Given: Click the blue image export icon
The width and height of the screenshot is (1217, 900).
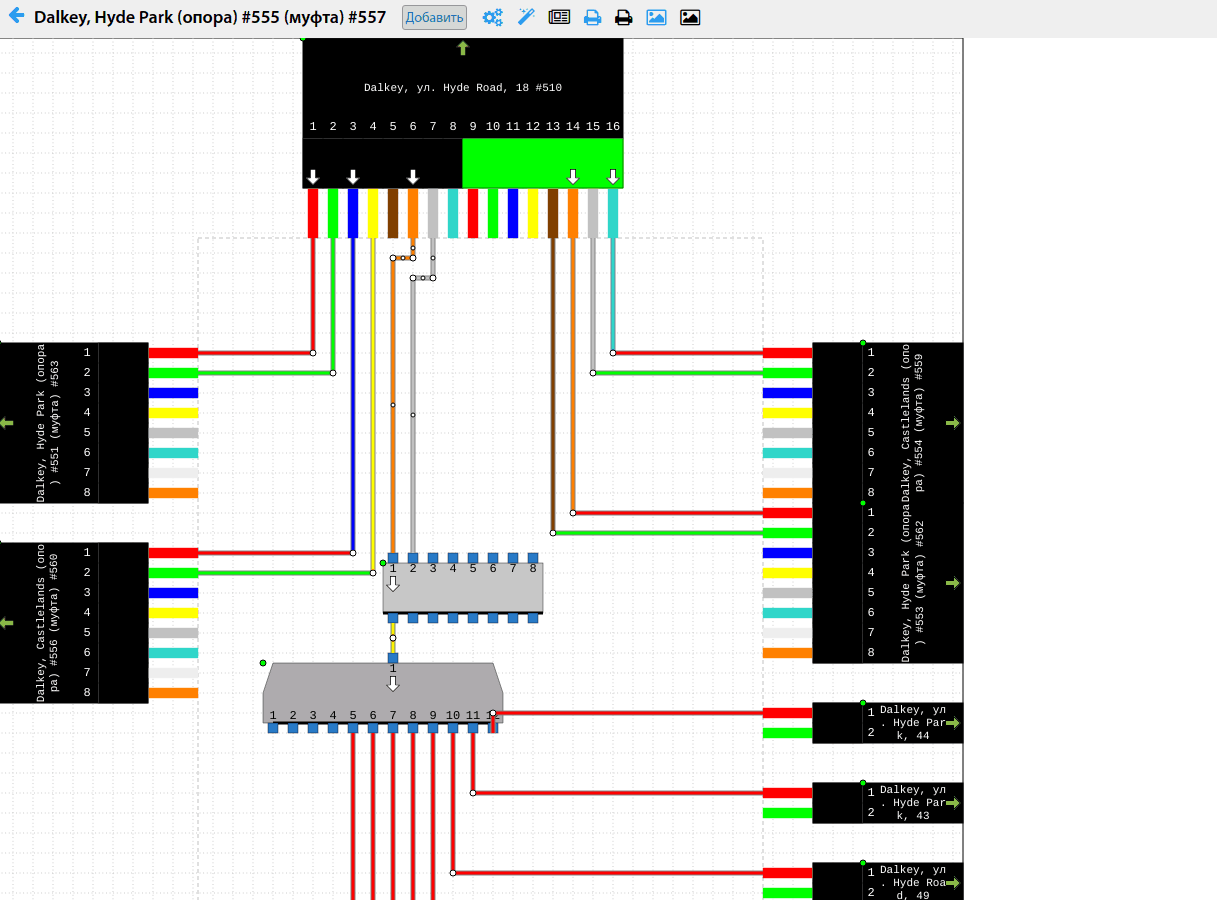Looking at the screenshot, I should tap(656, 17).
